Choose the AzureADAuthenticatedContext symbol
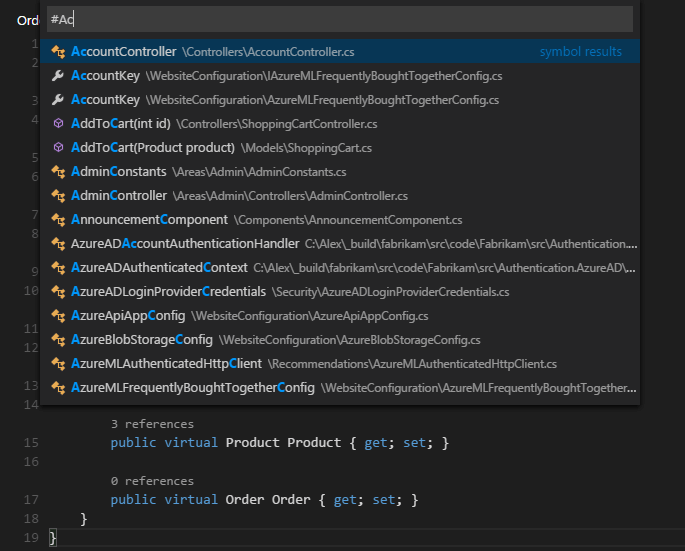This screenshot has width=685, height=551. [x=159, y=267]
